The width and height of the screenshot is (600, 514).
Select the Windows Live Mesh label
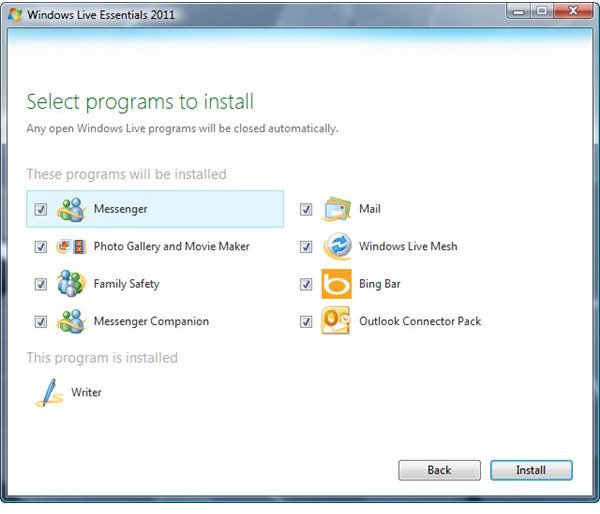408,246
